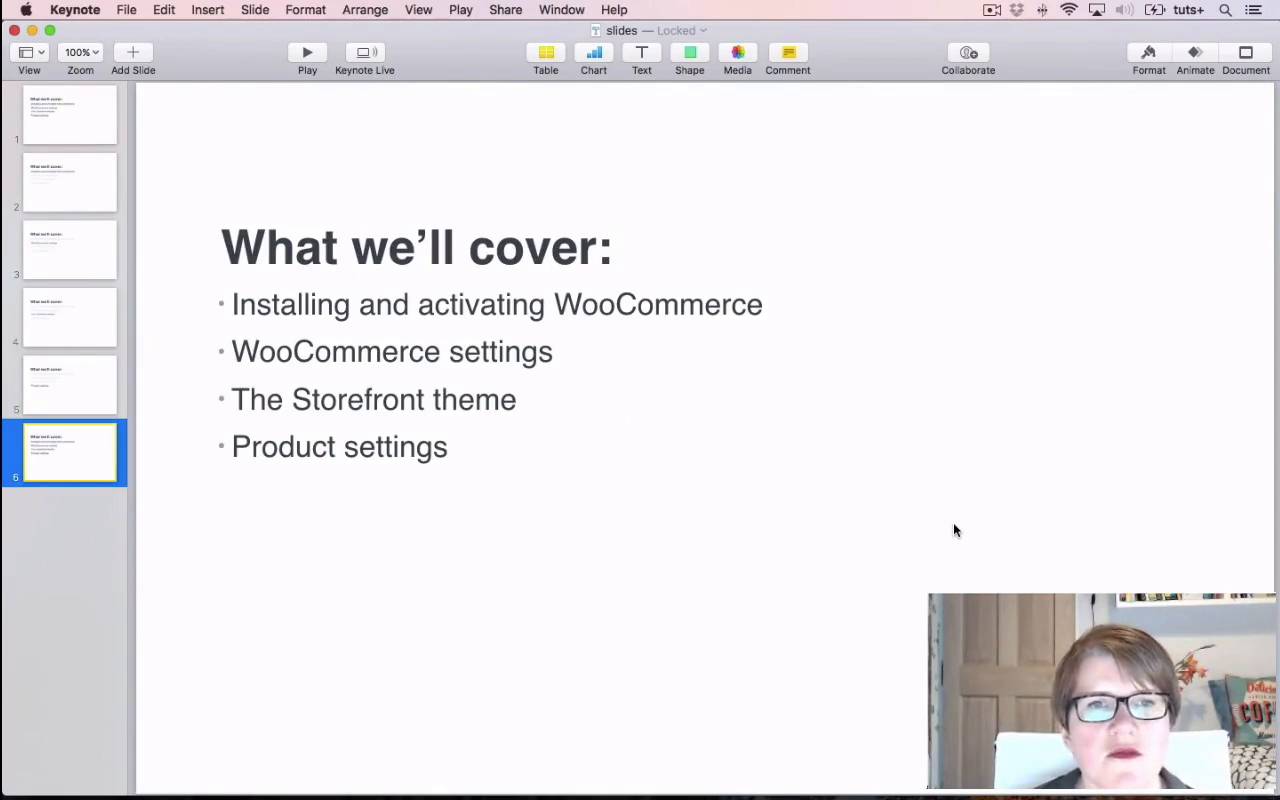The width and height of the screenshot is (1280, 800).
Task: Select slide 3 thumbnail in navigator
Action: pos(70,250)
